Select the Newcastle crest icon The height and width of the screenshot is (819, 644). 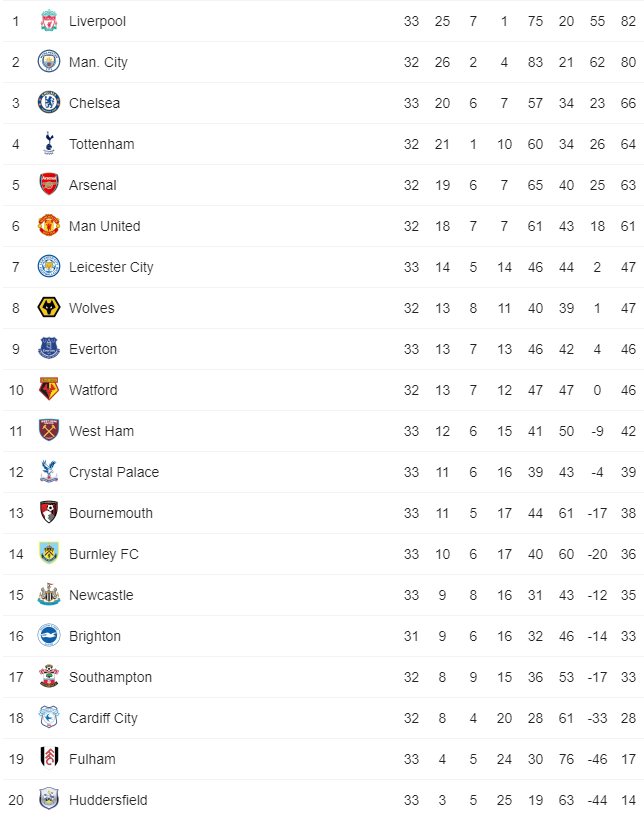point(49,594)
